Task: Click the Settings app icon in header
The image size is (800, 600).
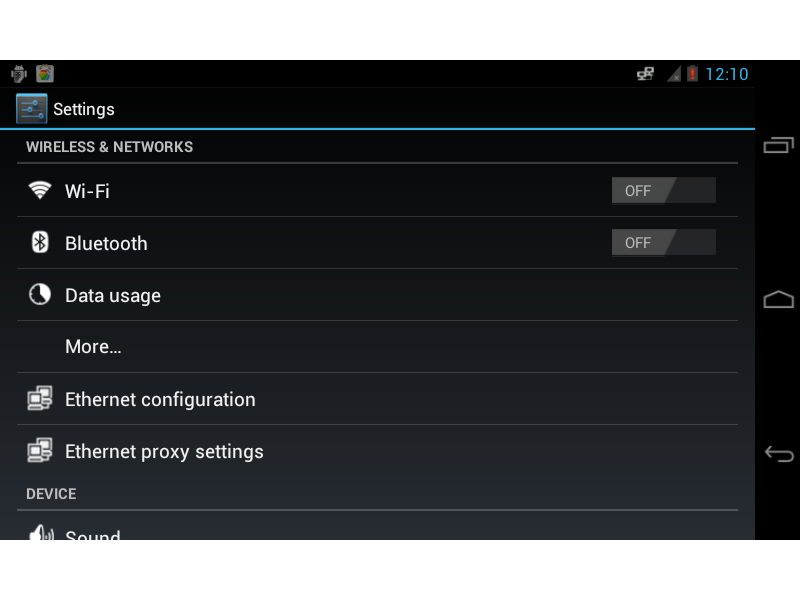Action: [x=32, y=109]
